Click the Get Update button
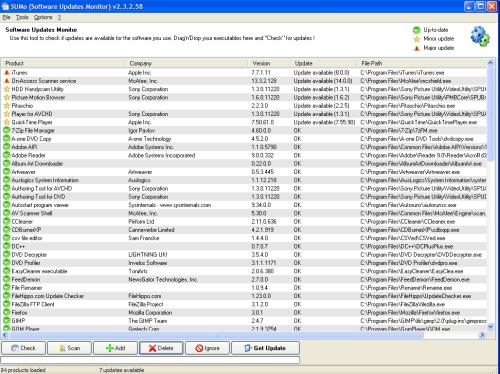 click(x=265, y=348)
